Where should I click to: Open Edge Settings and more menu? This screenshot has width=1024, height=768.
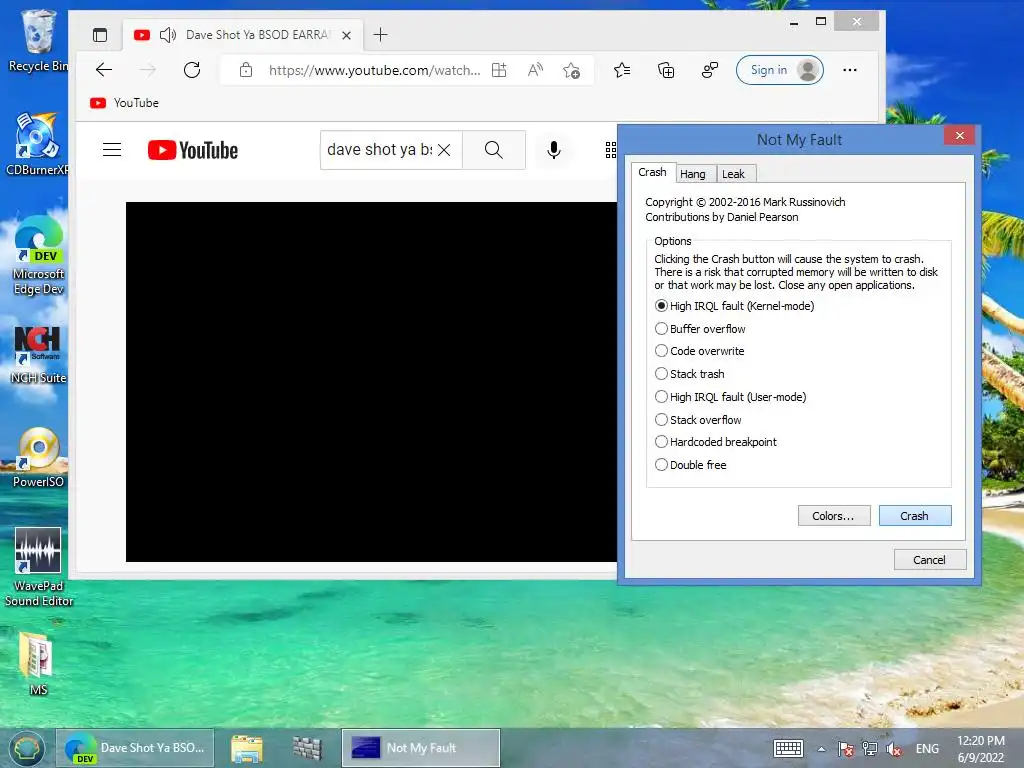pyautogui.click(x=850, y=70)
